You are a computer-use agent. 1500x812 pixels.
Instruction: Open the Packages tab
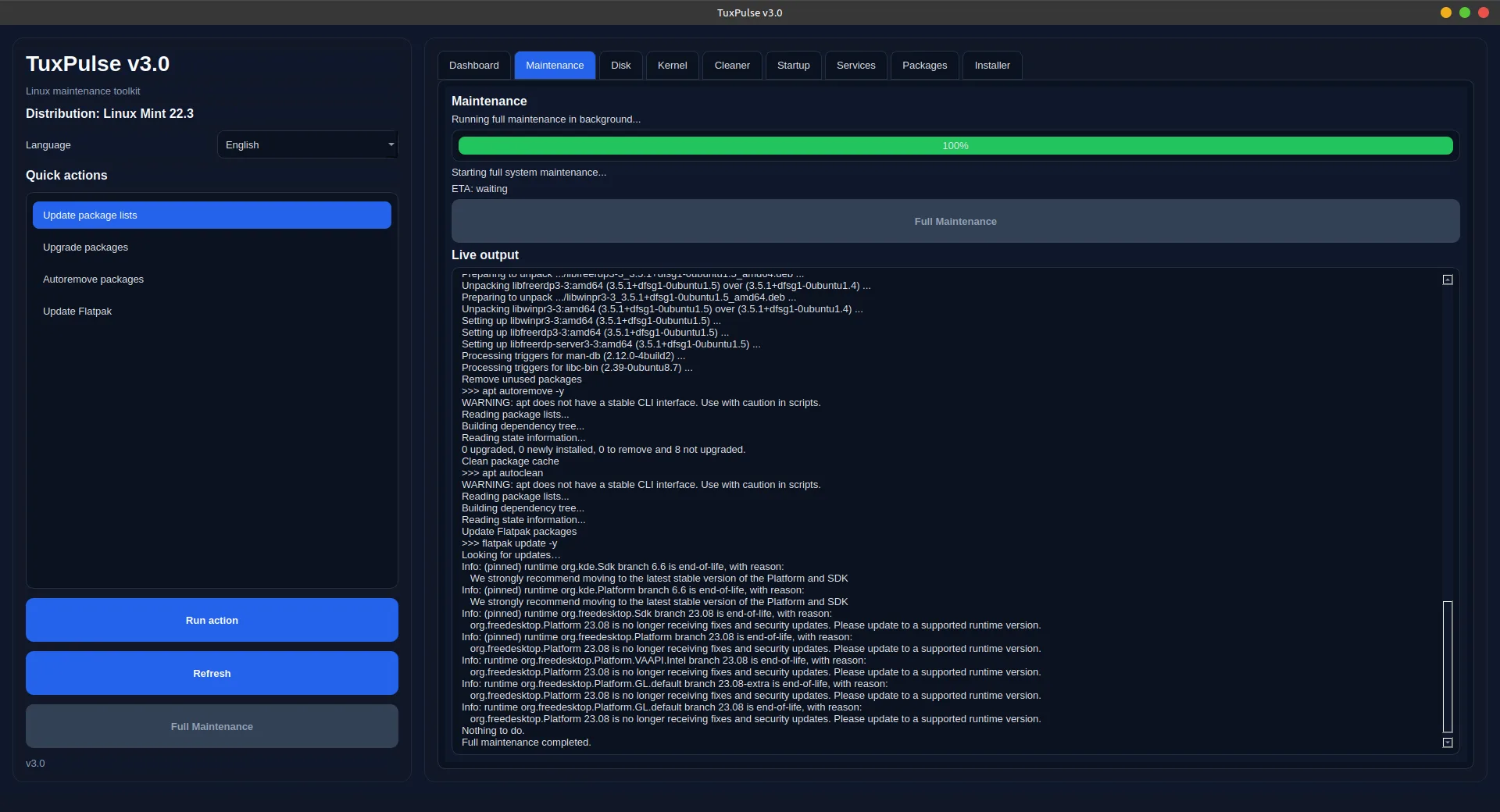click(924, 66)
